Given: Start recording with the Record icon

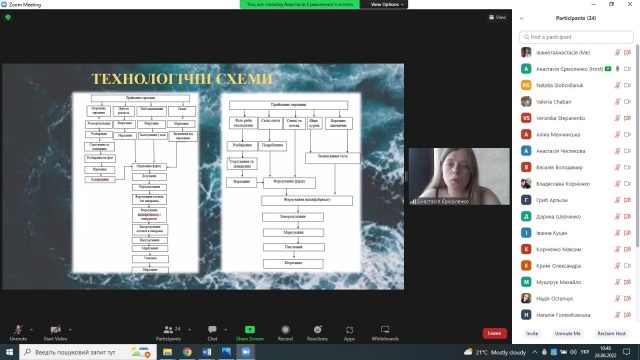Looking at the screenshot, I should point(285,329).
